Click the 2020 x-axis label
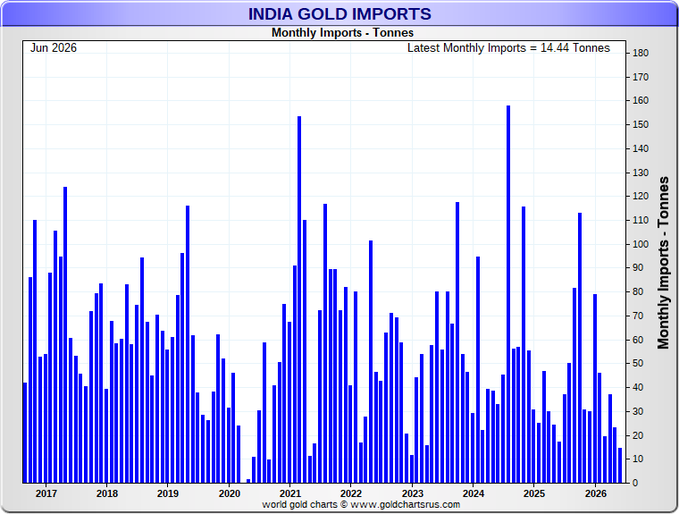Screen dimensions: 679x514 coord(229,494)
